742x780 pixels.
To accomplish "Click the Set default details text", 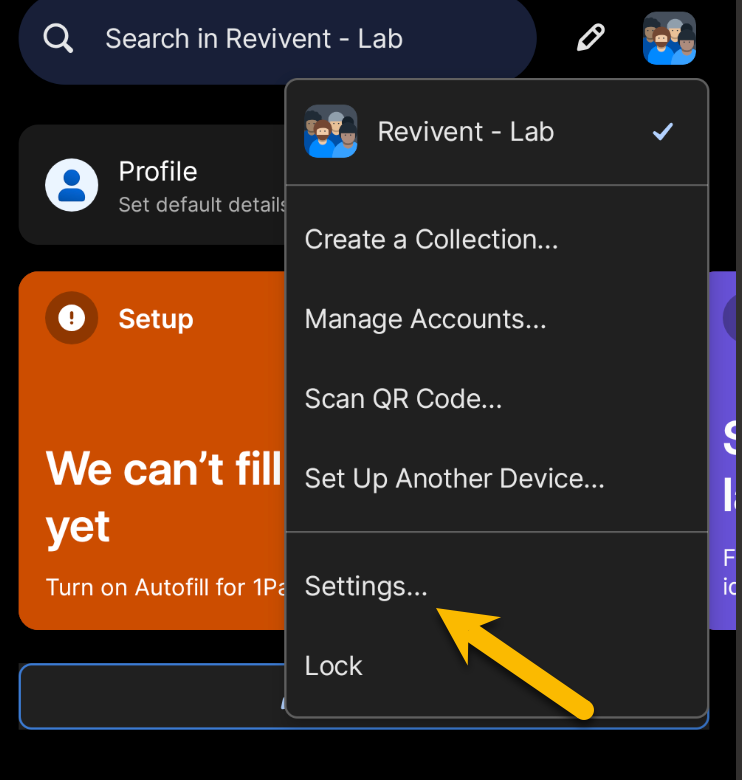I will click(202, 205).
